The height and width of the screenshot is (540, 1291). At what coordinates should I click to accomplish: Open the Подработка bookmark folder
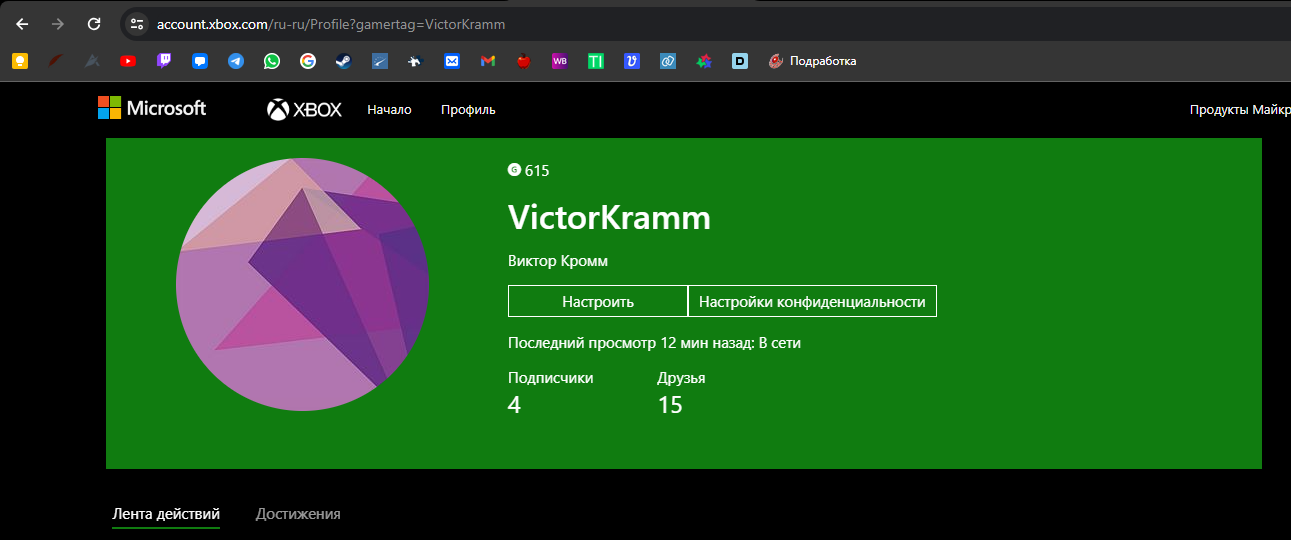coord(812,61)
